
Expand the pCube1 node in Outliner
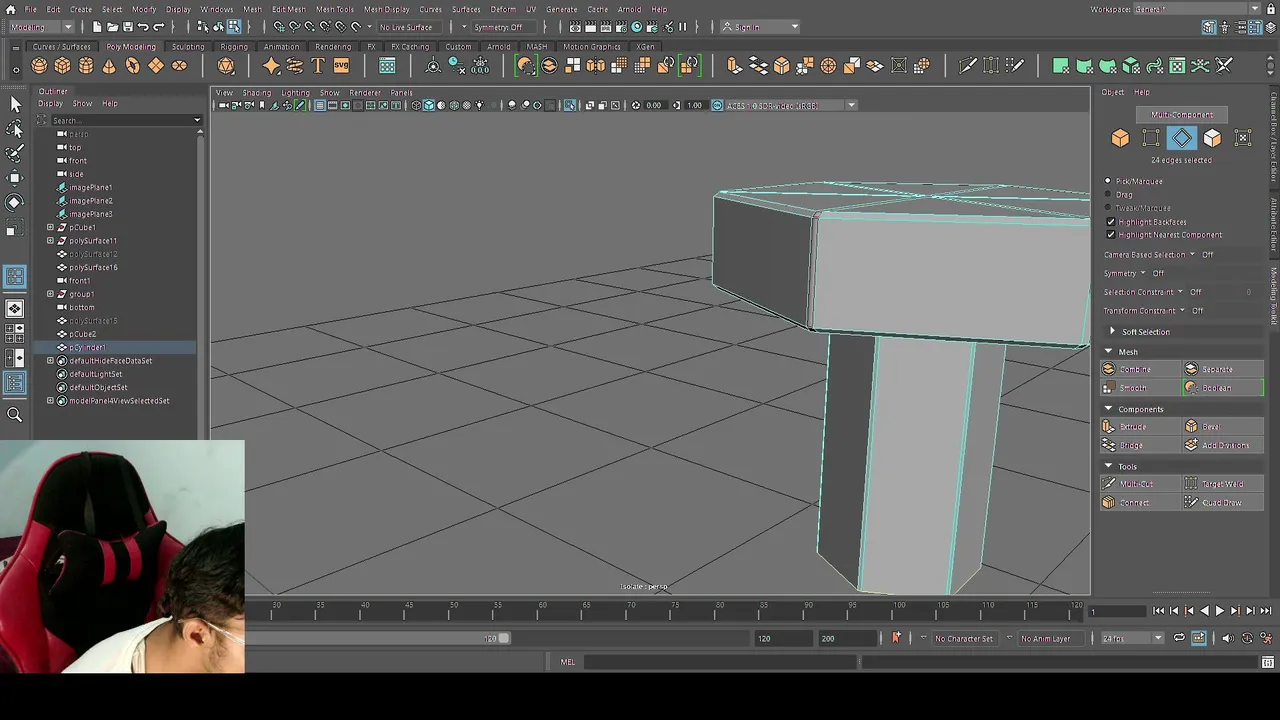point(51,228)
